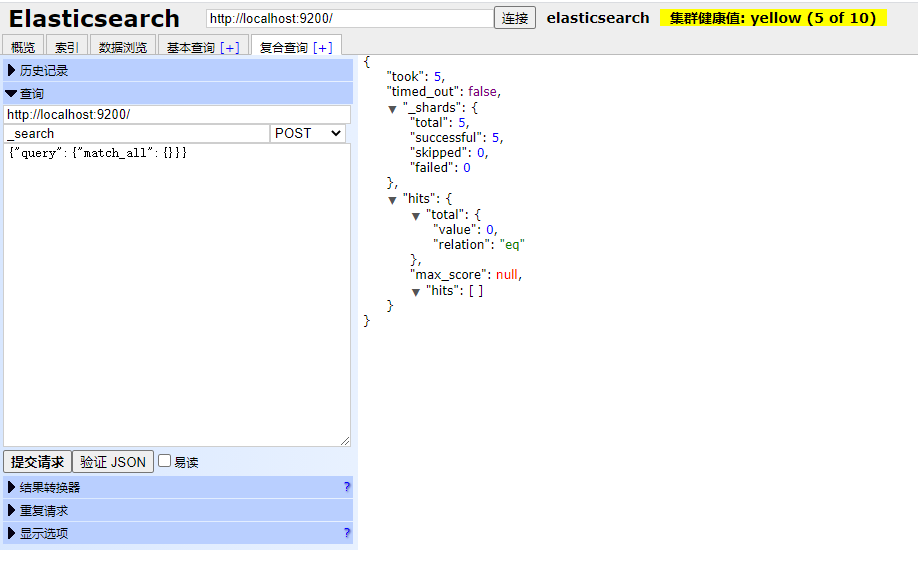The image size is (918, 566).
Task: Expand the 结果转换器 section
Action: click(178, 487)
